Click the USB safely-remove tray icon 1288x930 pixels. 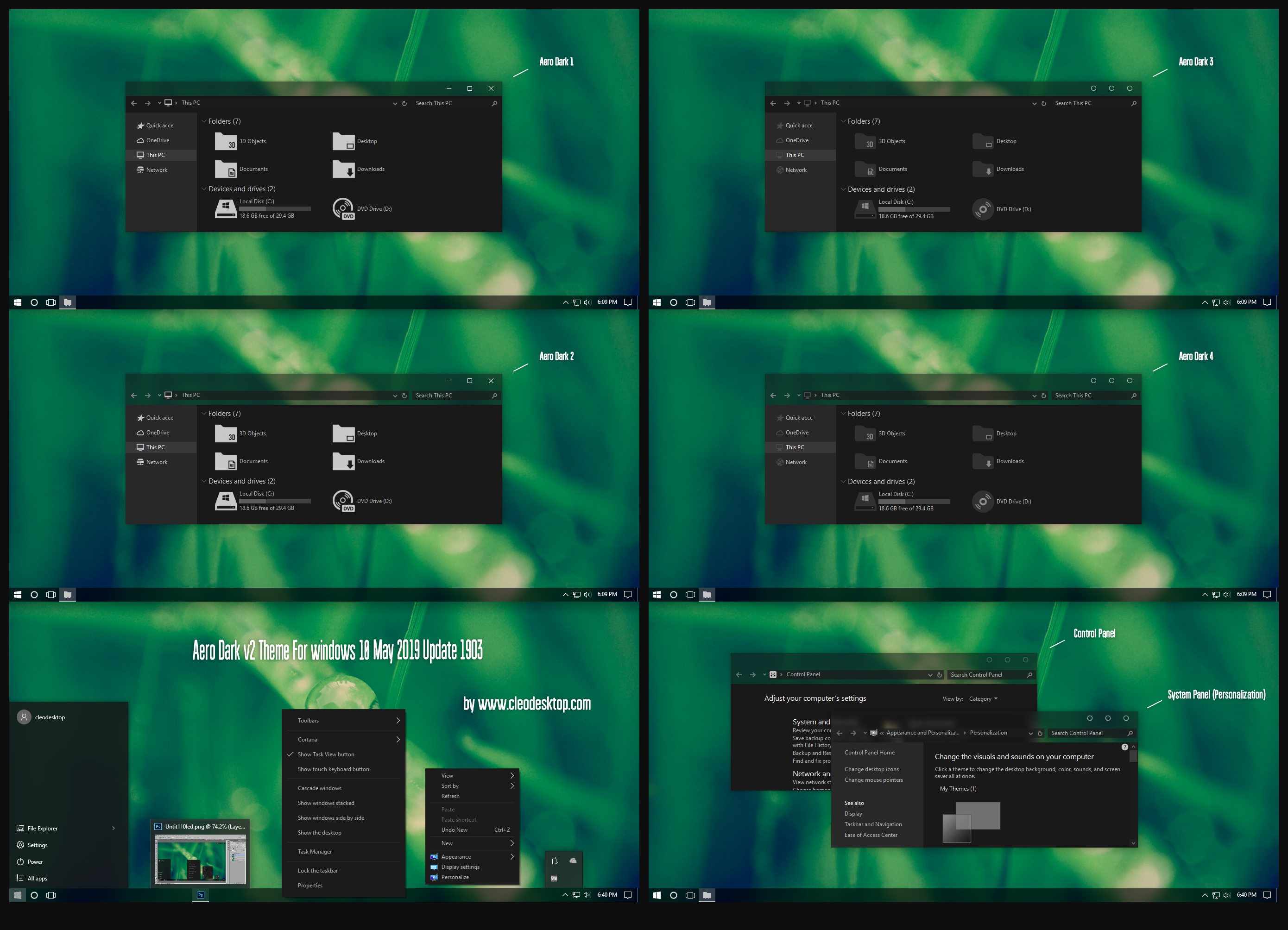[554, 861]
